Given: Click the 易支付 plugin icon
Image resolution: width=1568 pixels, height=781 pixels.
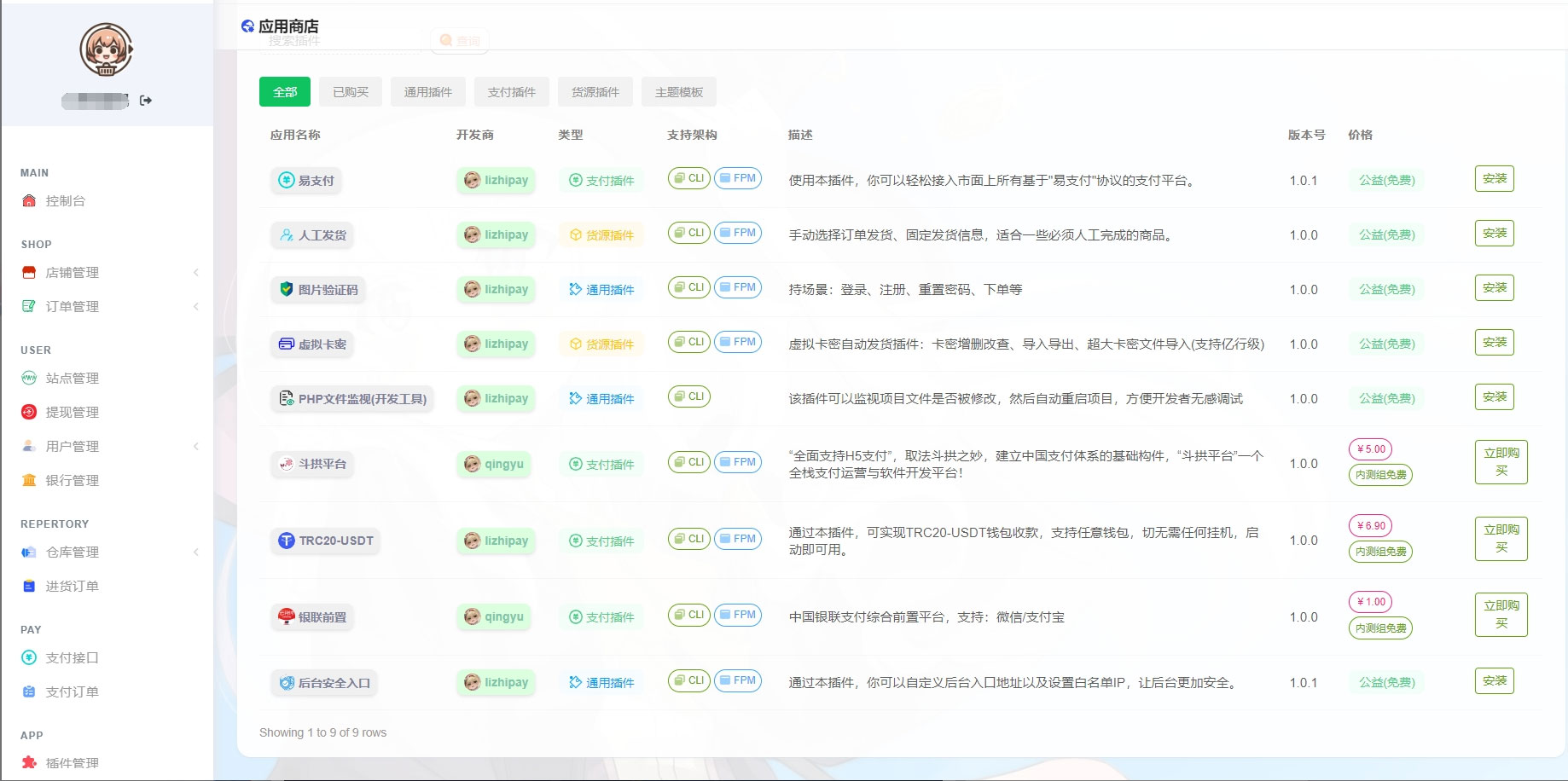Looking at the screenshot, I should [287, 180].
